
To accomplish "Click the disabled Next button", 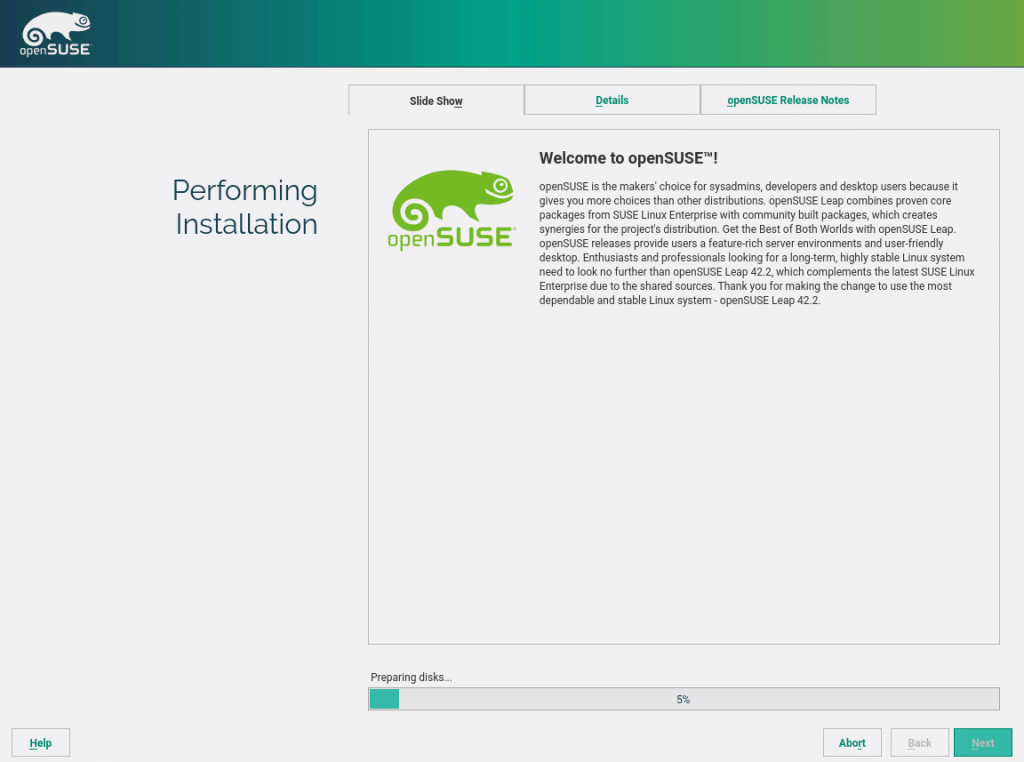I will pyautogui.click(x=982, y=742).
